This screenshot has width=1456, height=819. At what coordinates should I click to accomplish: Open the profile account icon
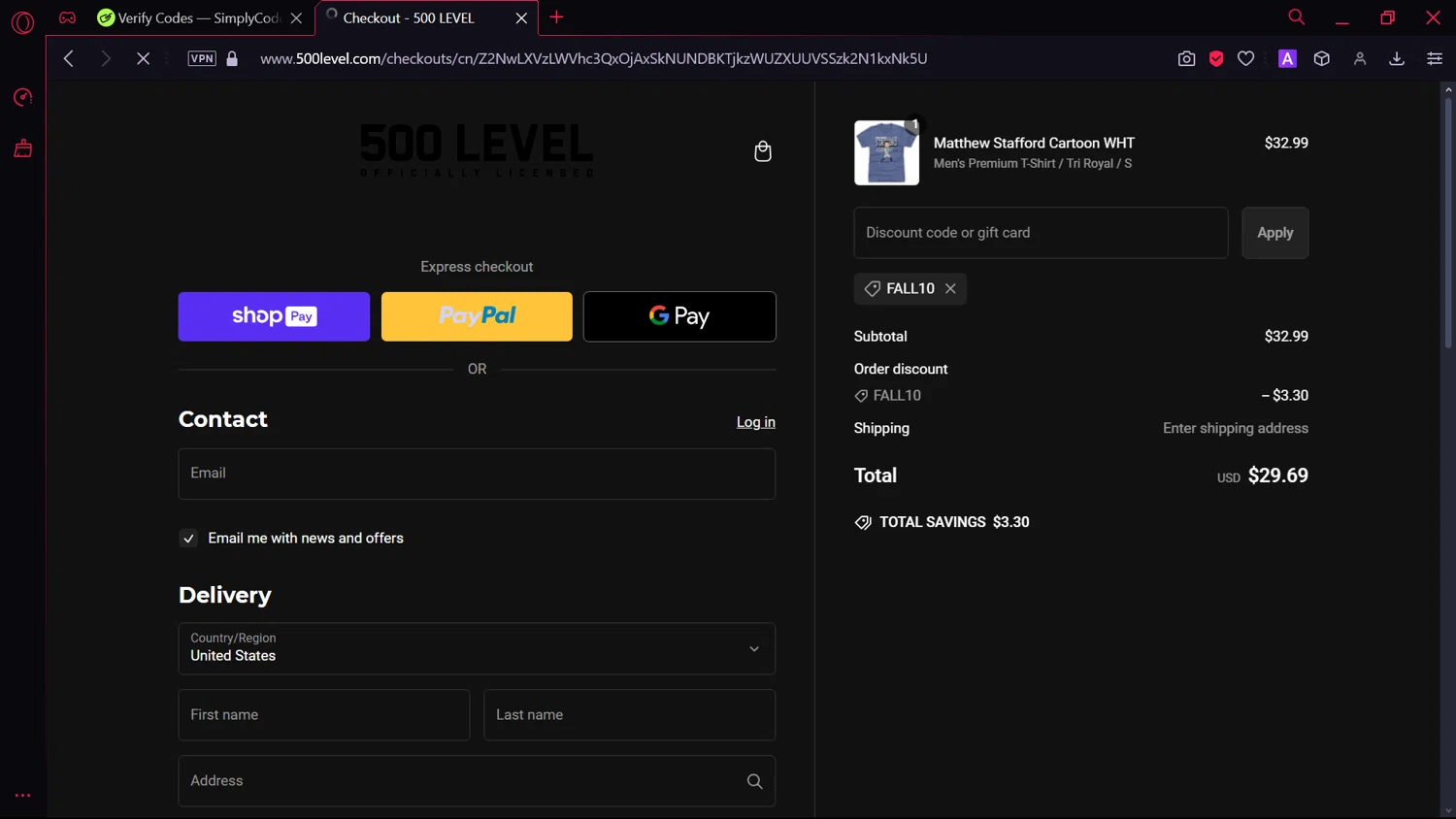pyautogui.click(x=1360, y=58)
